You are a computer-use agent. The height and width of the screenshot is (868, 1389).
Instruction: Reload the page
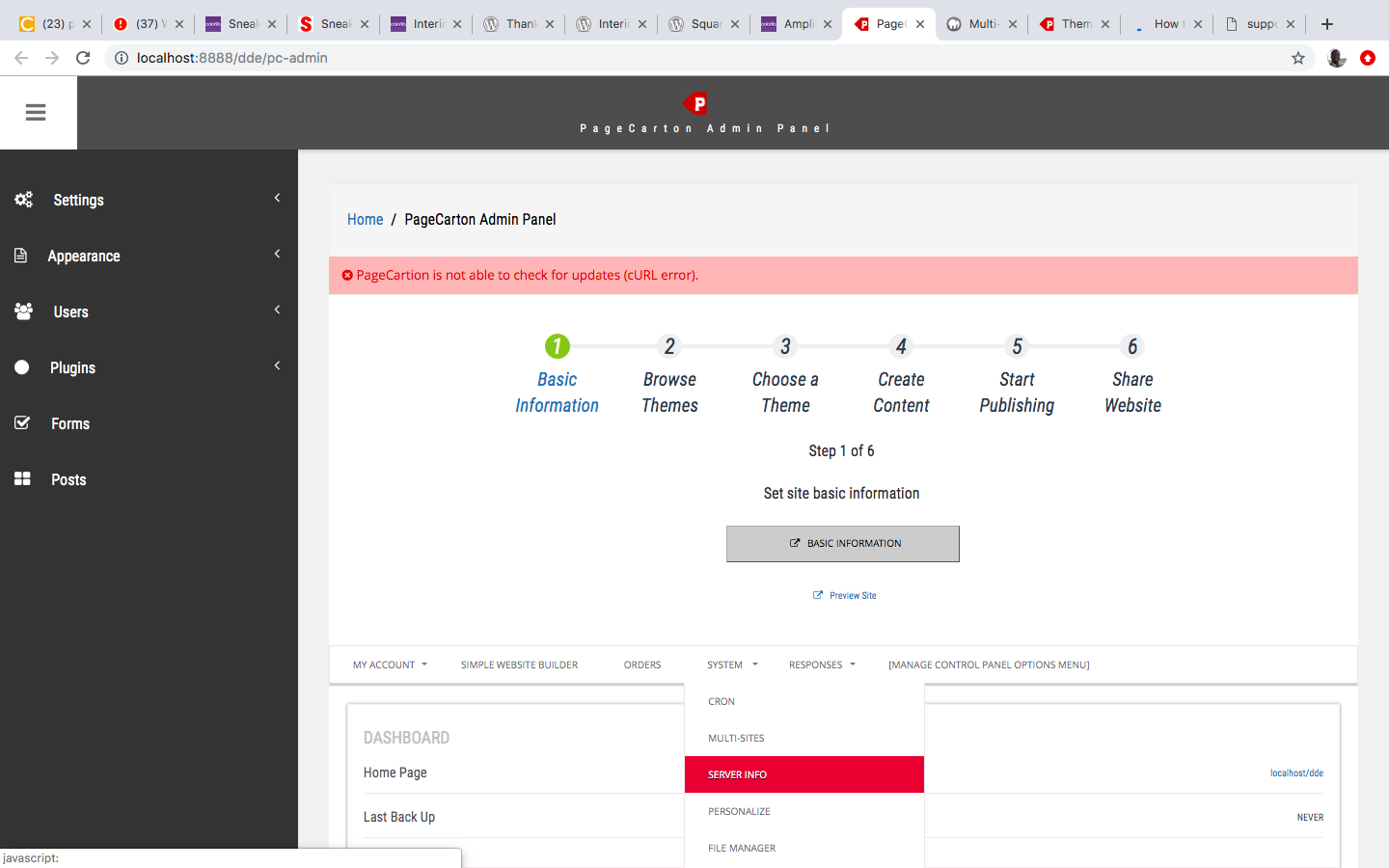click(x=83, y=58)
